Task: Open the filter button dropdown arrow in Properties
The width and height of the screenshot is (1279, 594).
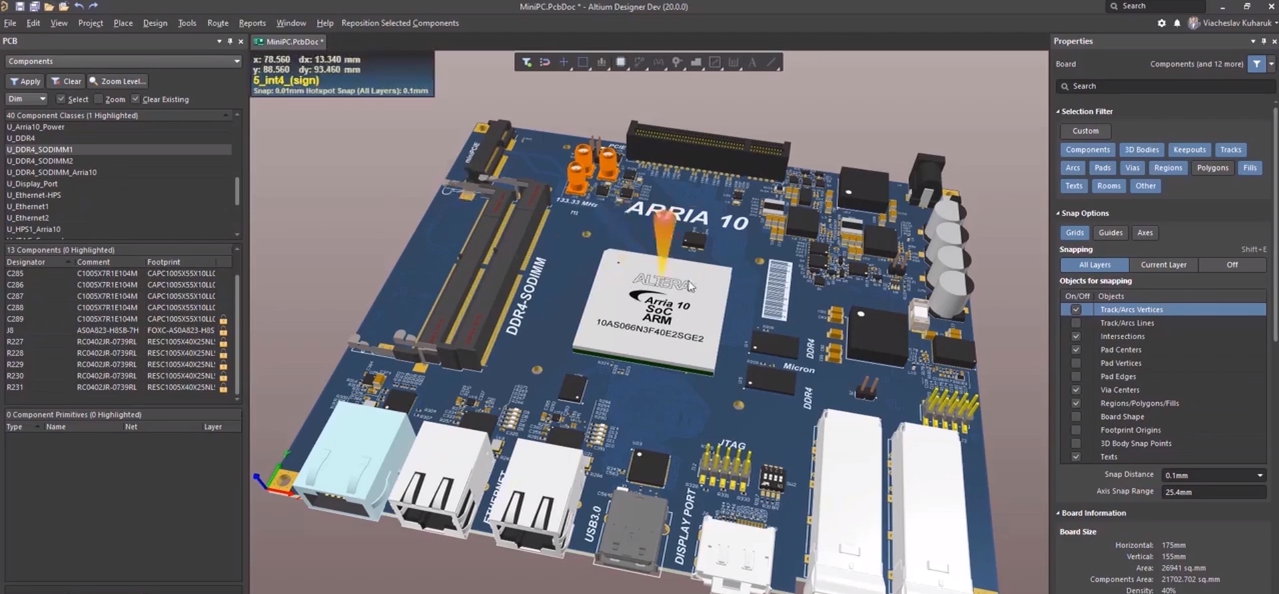Action: pyautogui.click(x=1273, y=64)
